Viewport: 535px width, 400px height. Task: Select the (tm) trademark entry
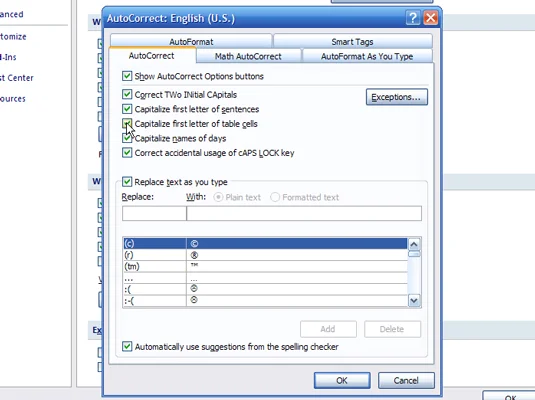[x=265, y=266]
